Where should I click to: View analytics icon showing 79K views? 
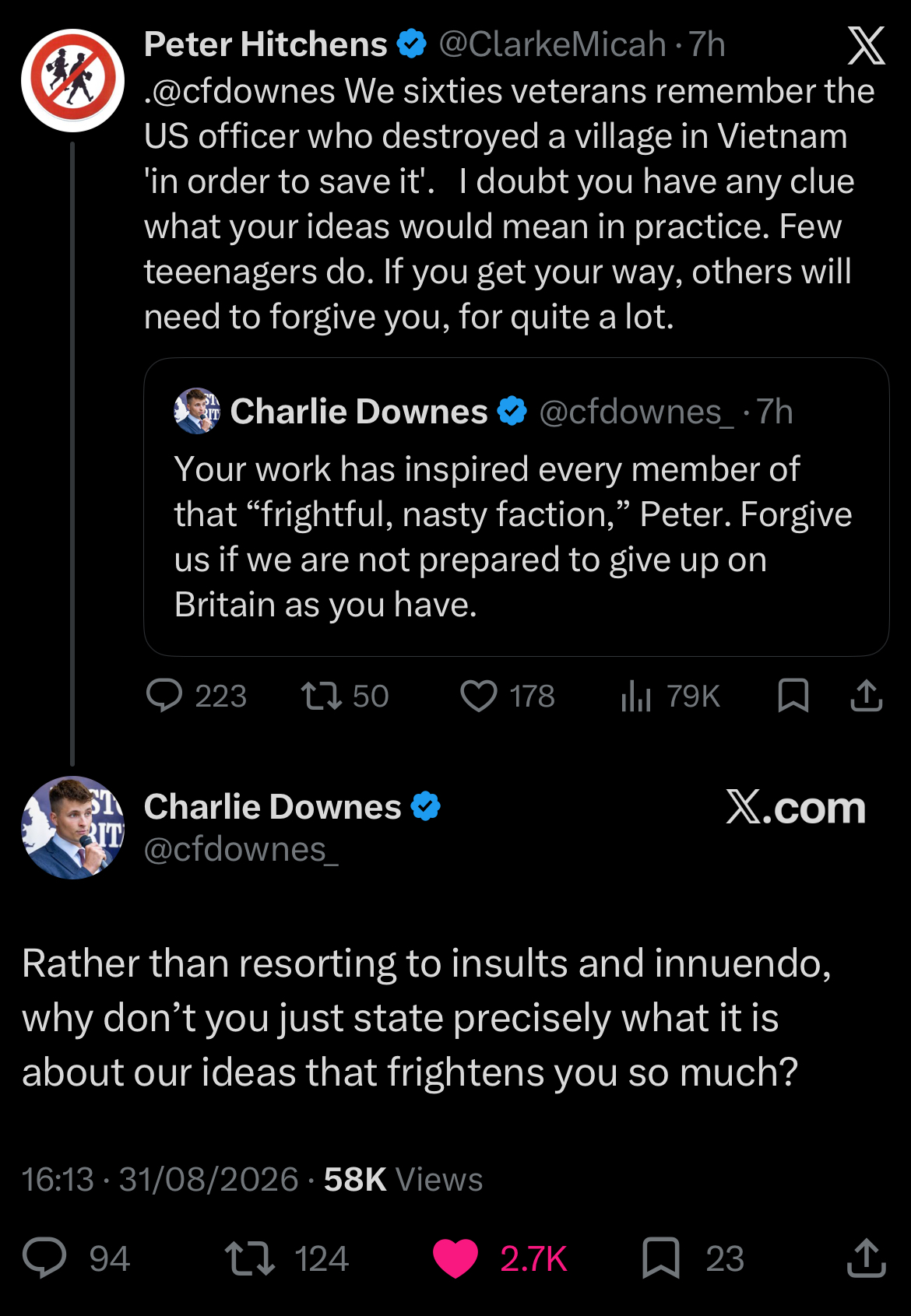[635, 696]
